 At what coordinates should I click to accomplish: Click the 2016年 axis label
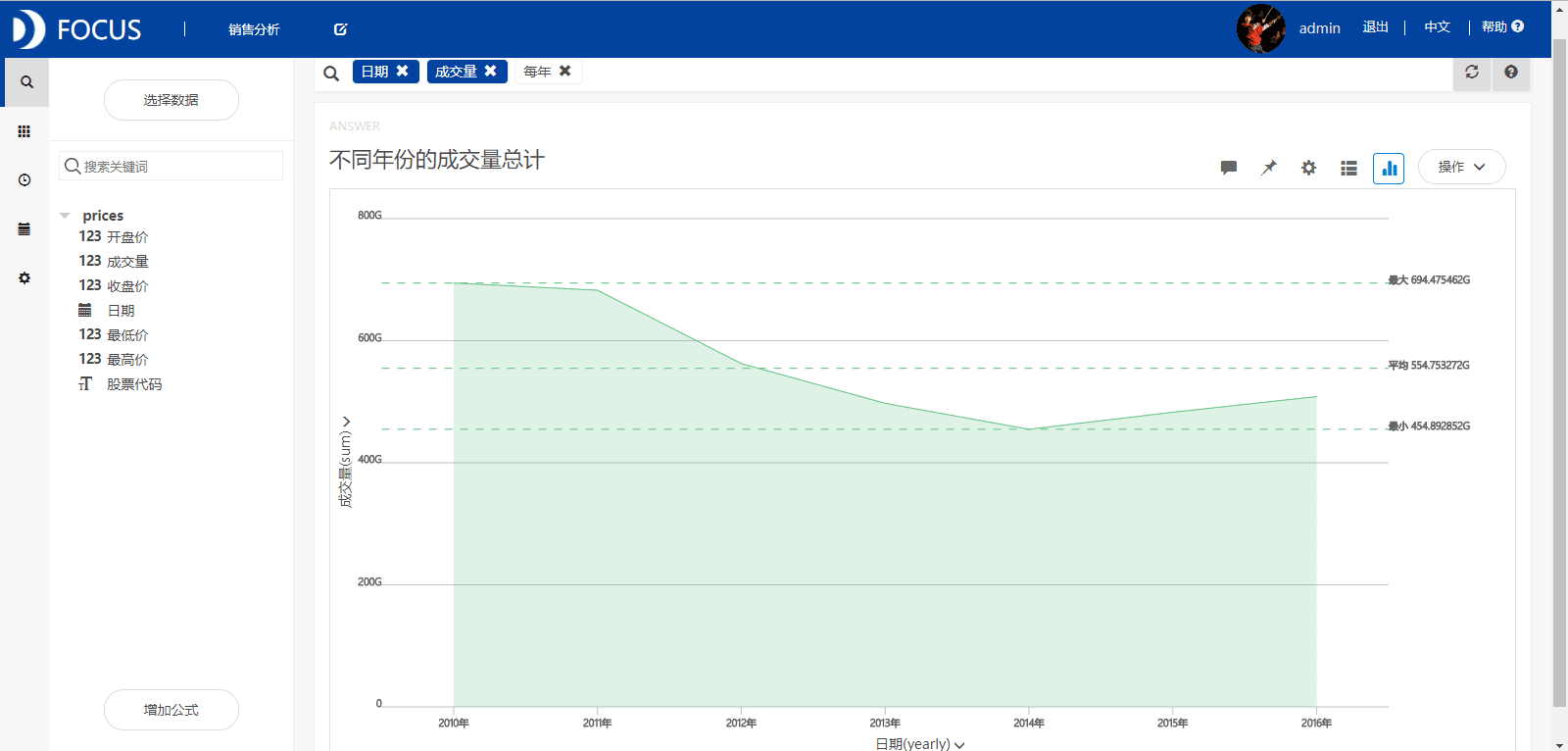pos(1316,724)
